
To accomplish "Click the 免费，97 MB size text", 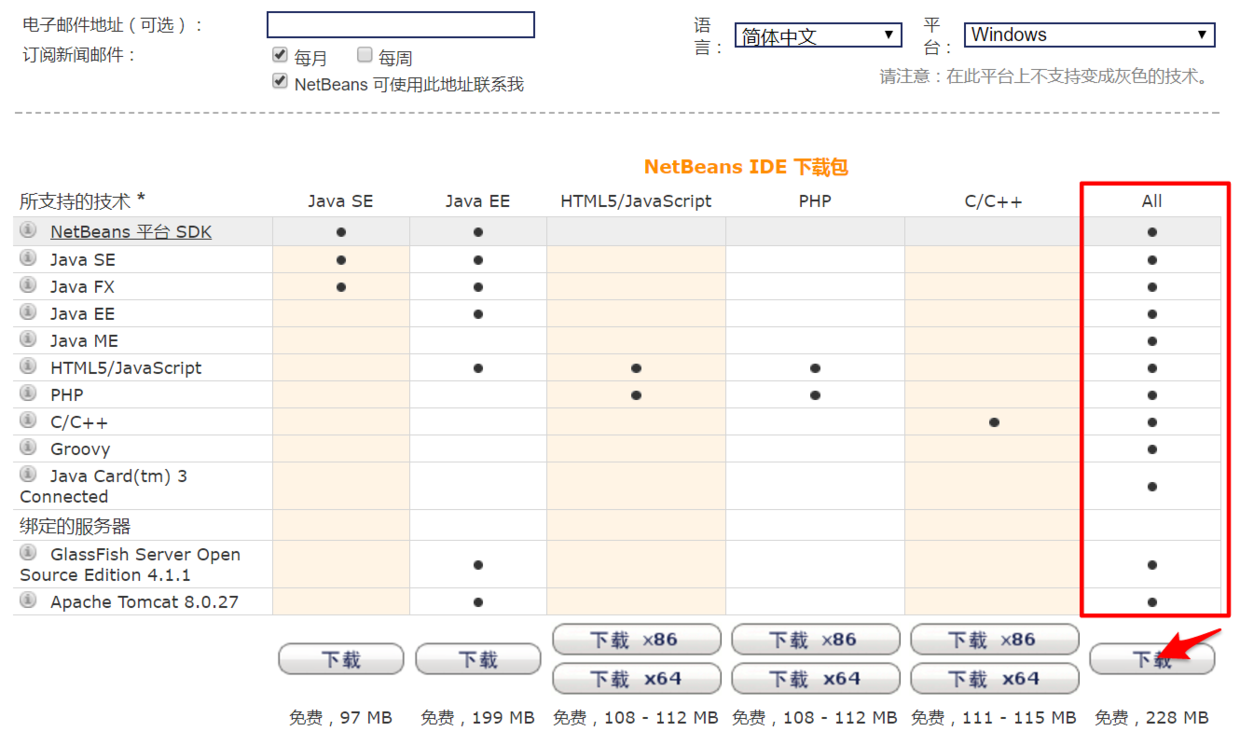I will (341, 718).
